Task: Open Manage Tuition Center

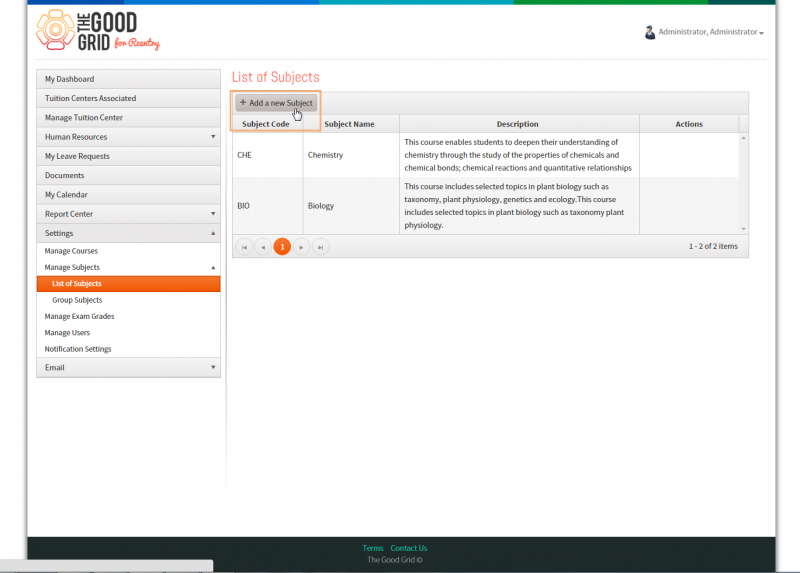Action: coord(129,118)
